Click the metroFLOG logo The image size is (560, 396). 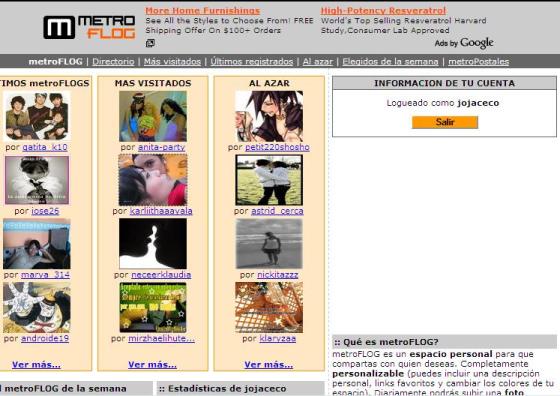click(89, 27)
